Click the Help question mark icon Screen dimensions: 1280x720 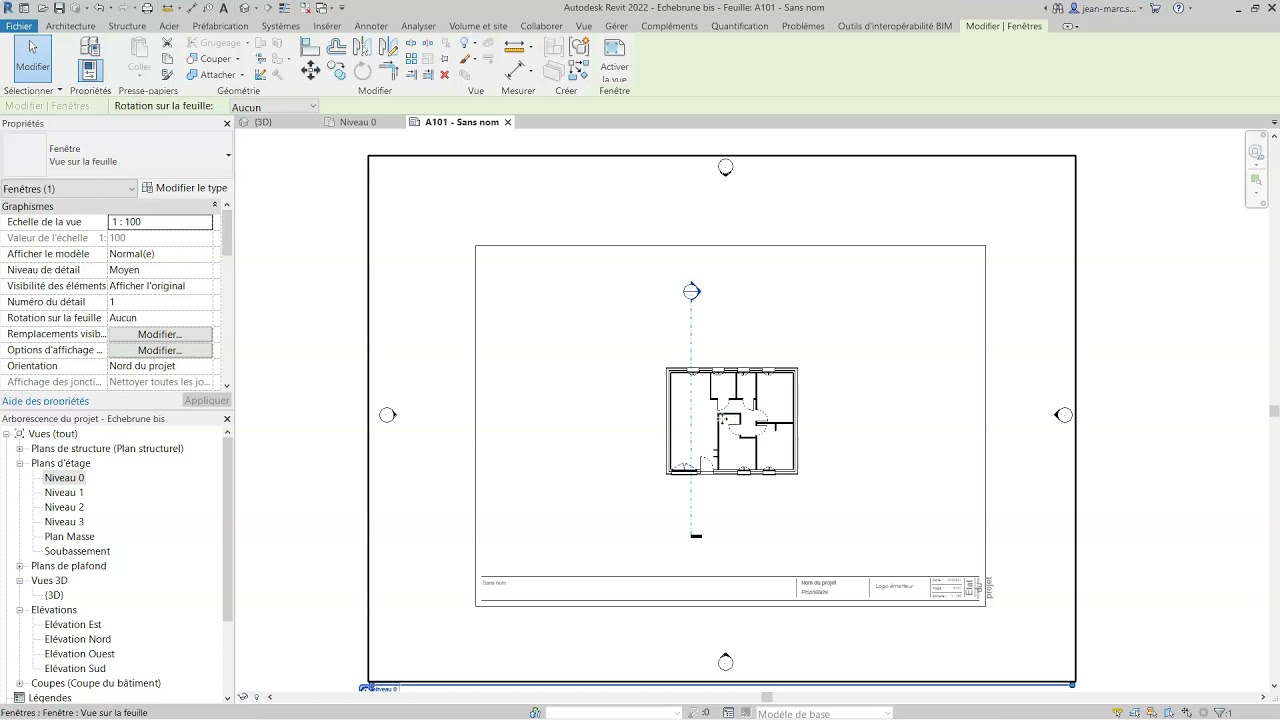point(1178,8)
